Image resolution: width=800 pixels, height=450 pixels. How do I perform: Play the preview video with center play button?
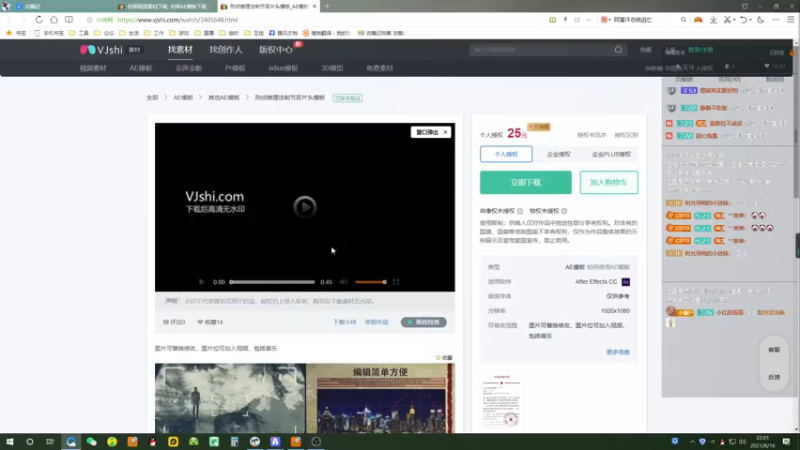(x=305, y=207)
